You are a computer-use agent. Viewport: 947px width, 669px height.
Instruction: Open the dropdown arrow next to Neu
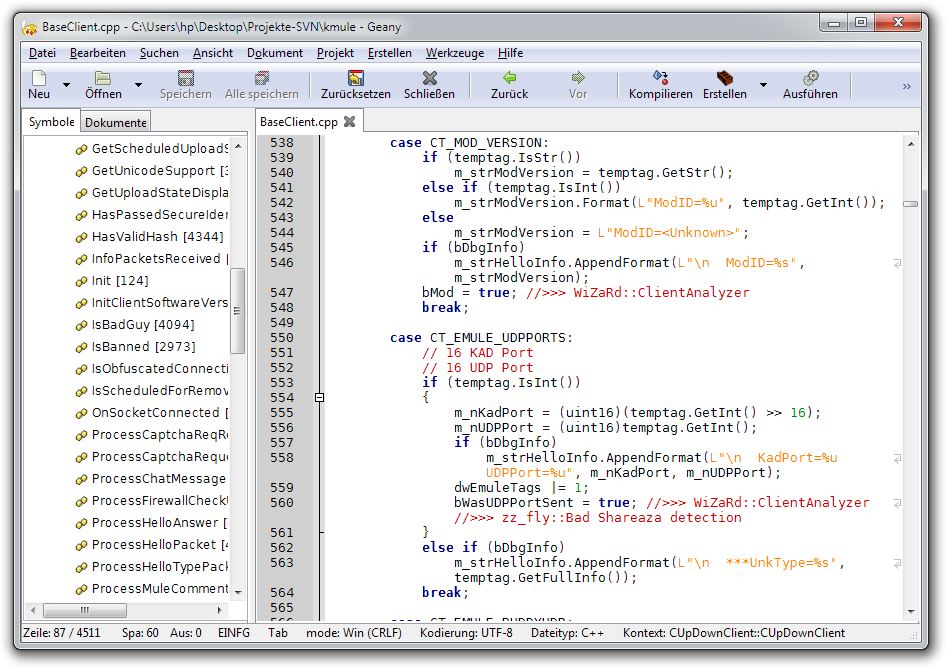point(67,86)
